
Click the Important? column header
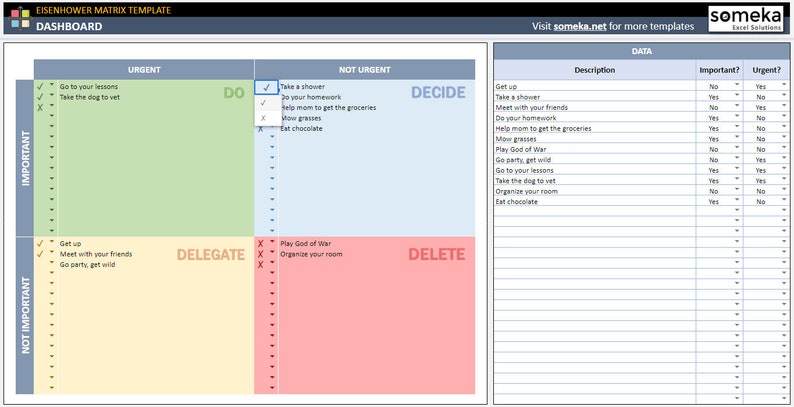coord(719,70)
